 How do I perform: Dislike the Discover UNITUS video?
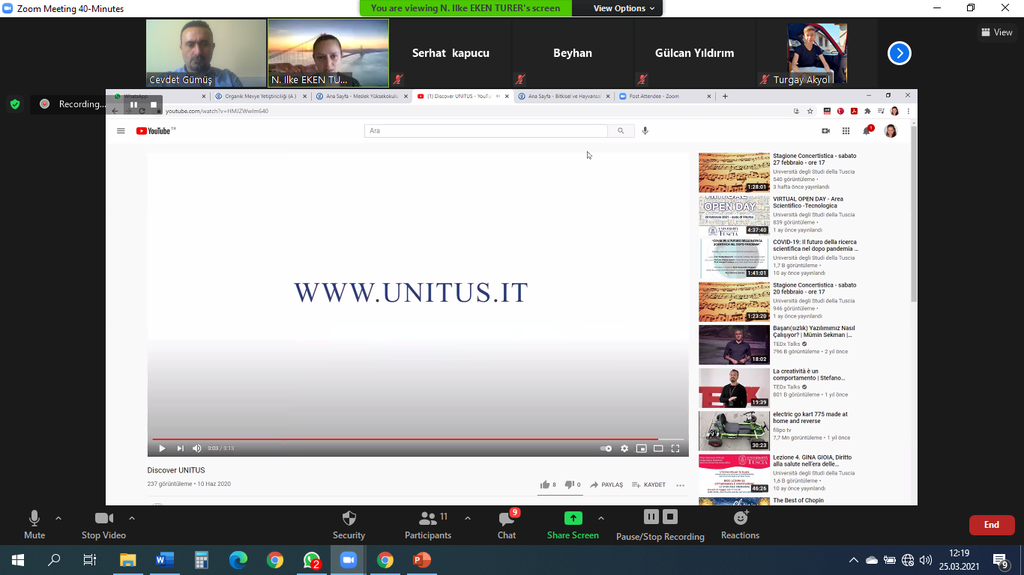[x=572, y=485]
